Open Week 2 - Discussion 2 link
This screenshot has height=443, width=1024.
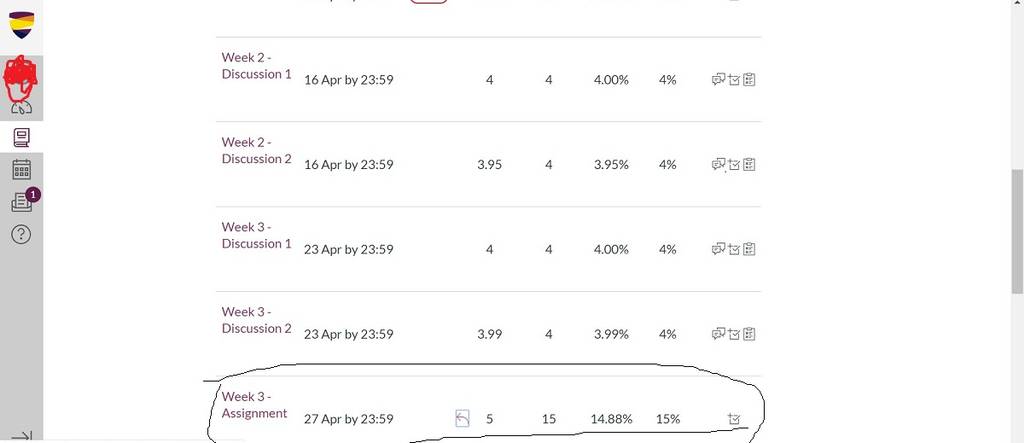(257, 150)
